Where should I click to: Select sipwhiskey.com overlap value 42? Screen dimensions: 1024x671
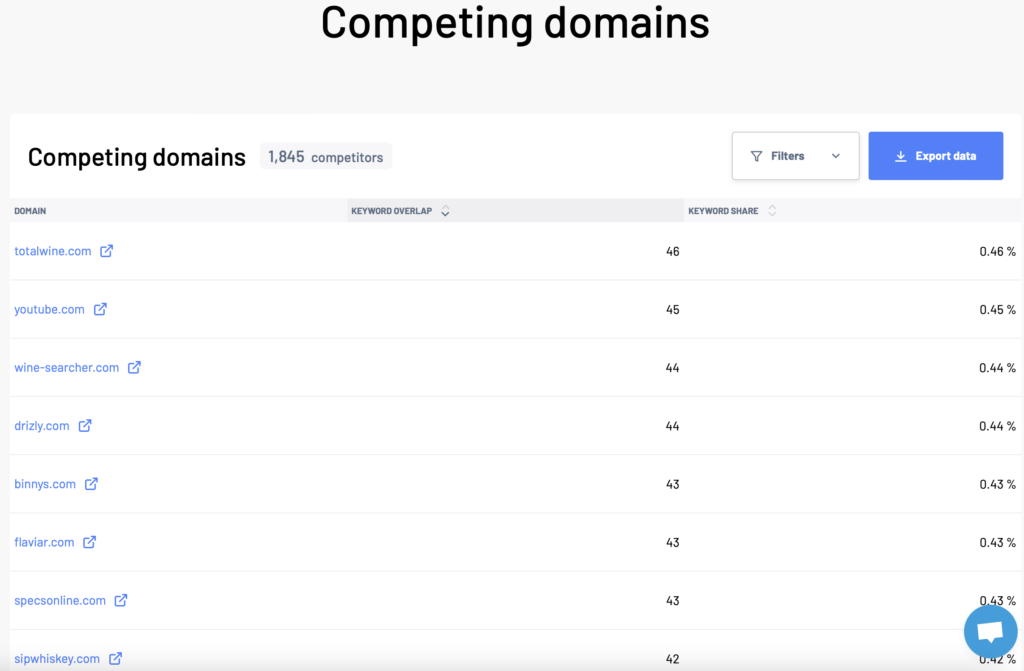[x=673, y=659]
